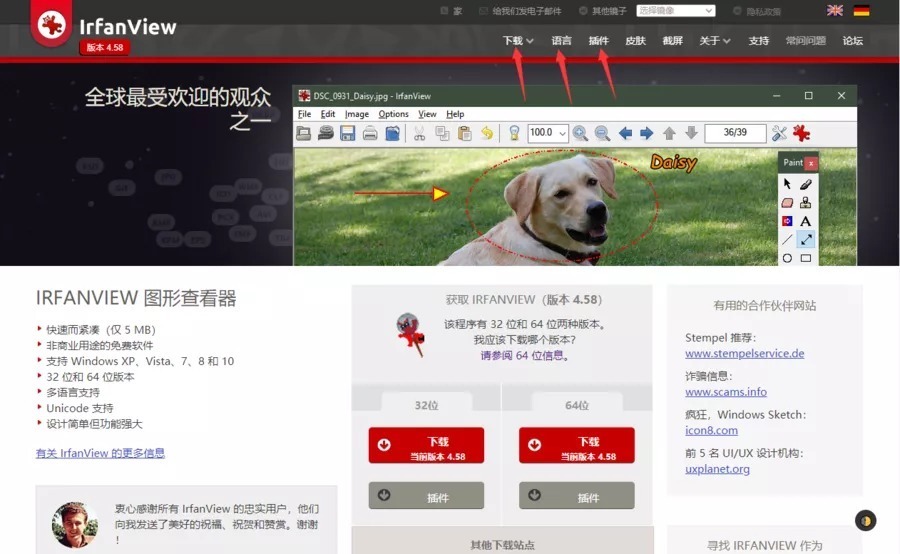The image size is (900, 554).
Task: Expand the 下载 navigation dropdown
Action: 517,41
